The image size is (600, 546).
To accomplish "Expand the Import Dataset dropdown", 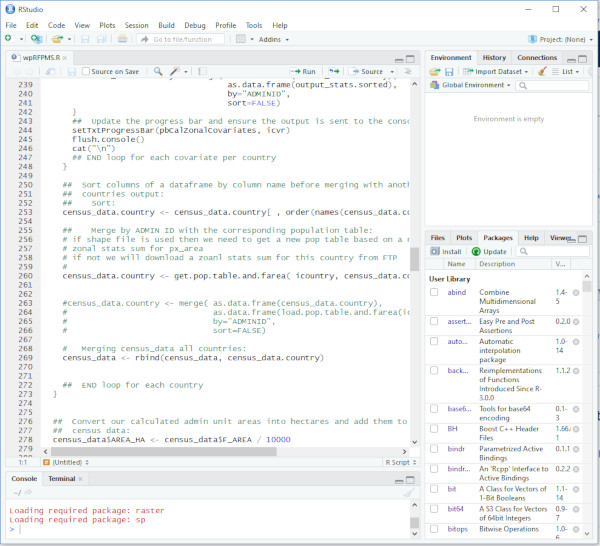I will pyautogui.click(x=496, y=72).
